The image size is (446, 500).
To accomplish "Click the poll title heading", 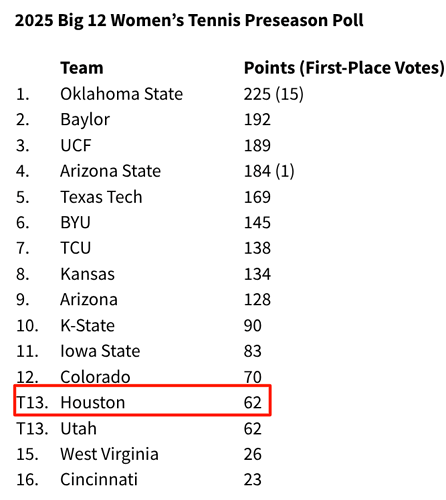I will [x=189, y=21].
